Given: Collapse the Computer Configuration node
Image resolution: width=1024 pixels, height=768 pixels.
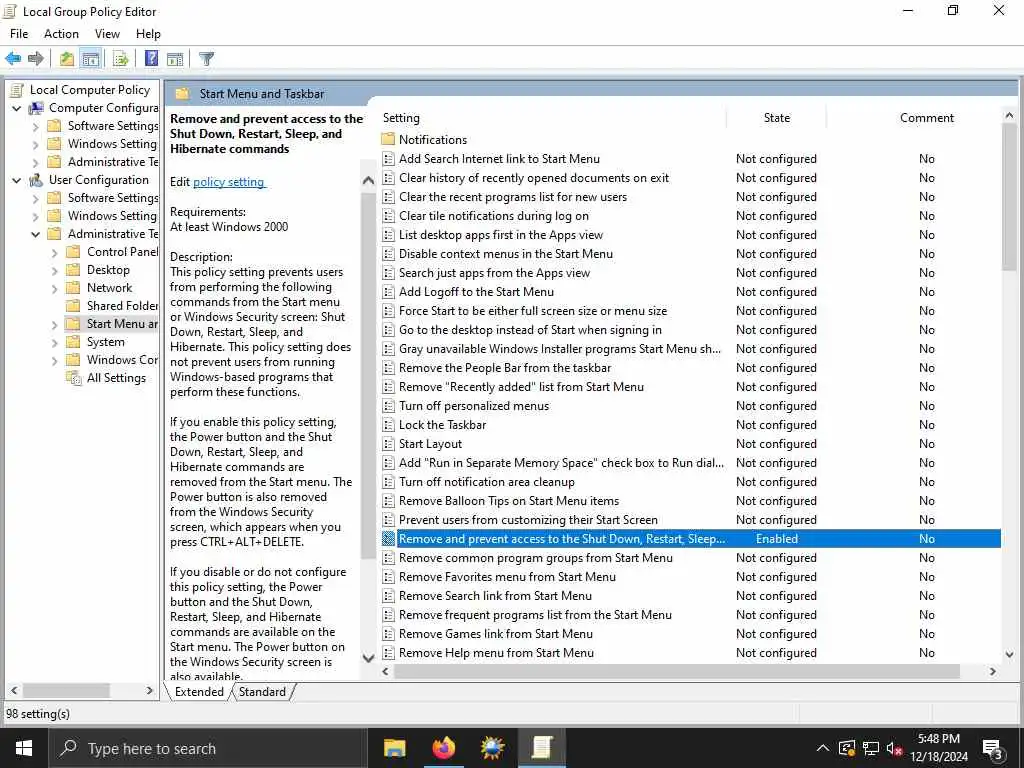Looking at the screenshot, I should [x=16, y=108].
